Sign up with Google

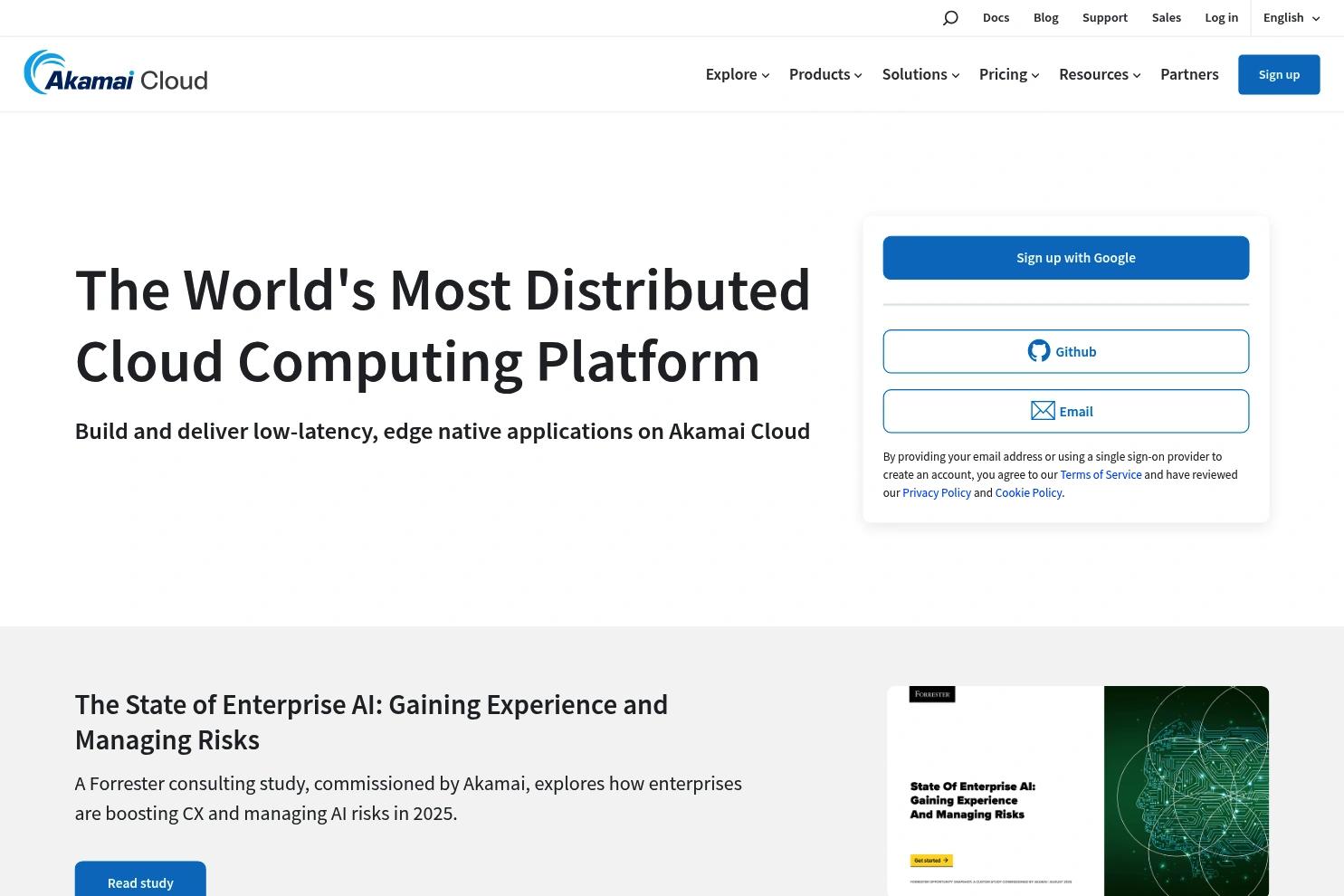coord(1066,258)
